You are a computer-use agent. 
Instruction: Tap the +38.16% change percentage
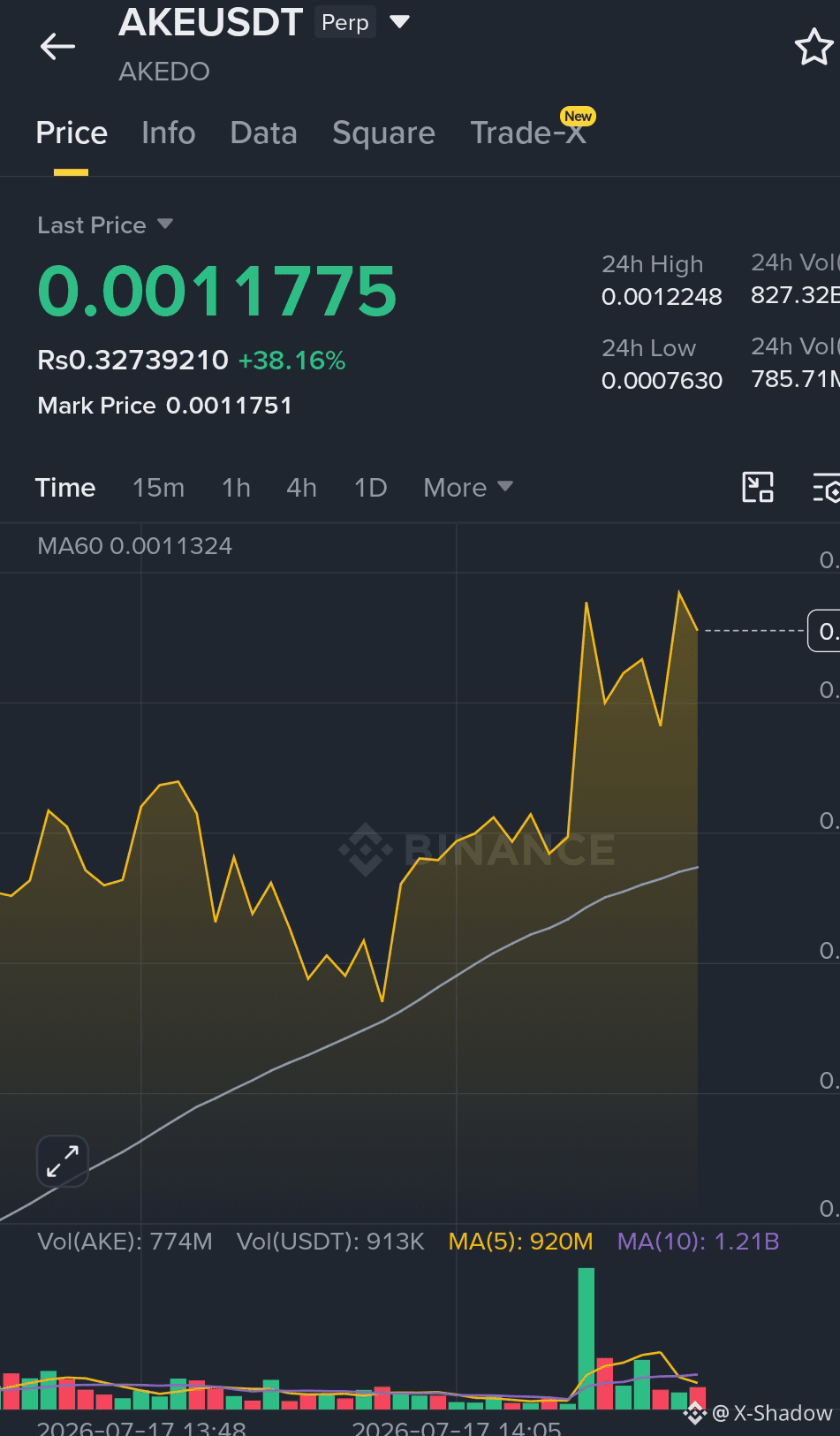coord(291,360)
